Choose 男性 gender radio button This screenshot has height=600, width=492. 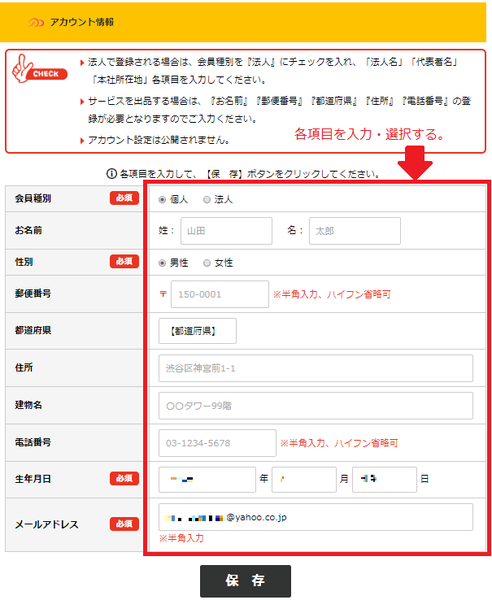(x=162, y=263)
